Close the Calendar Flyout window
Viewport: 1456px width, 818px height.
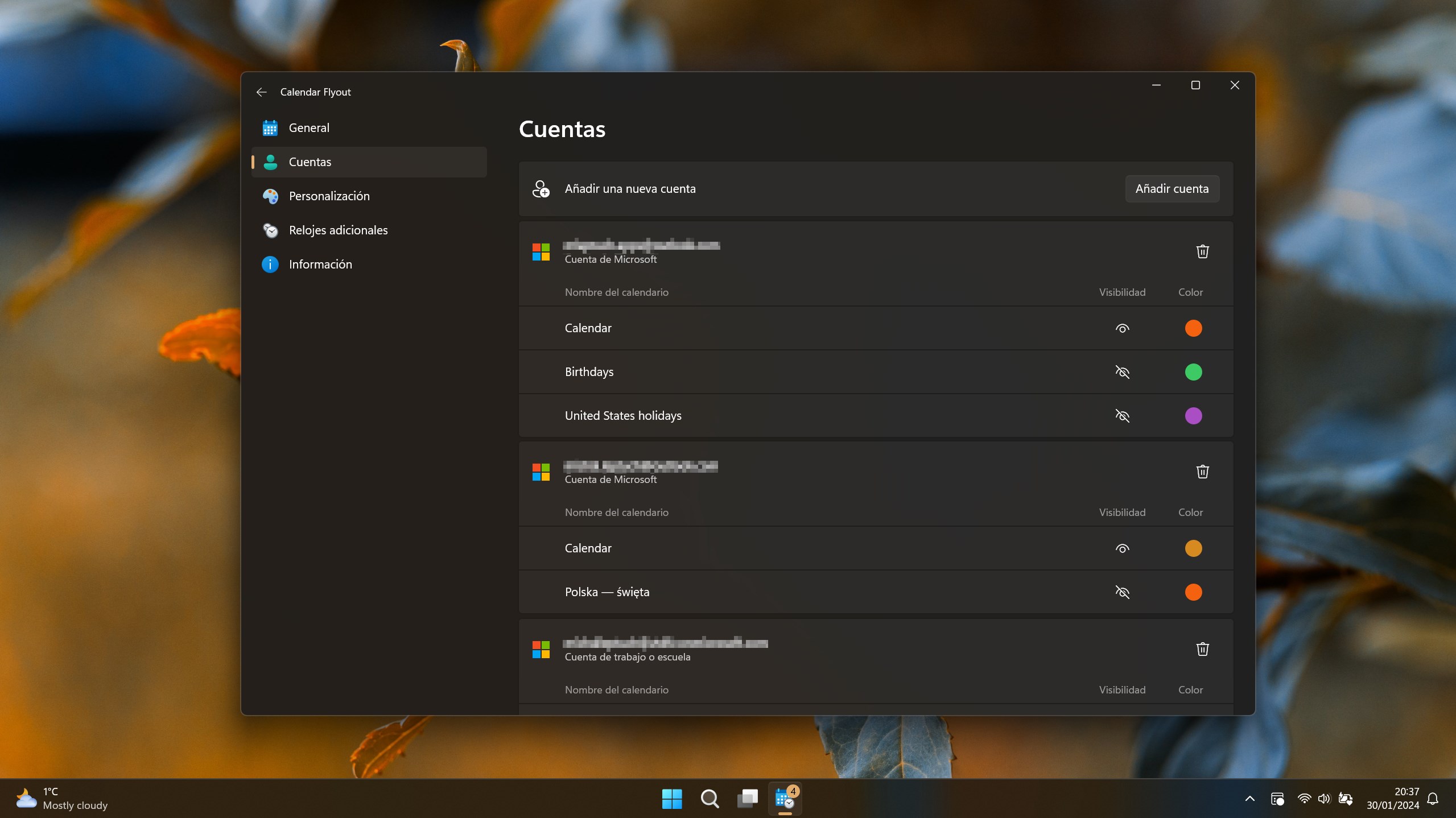1234,85
